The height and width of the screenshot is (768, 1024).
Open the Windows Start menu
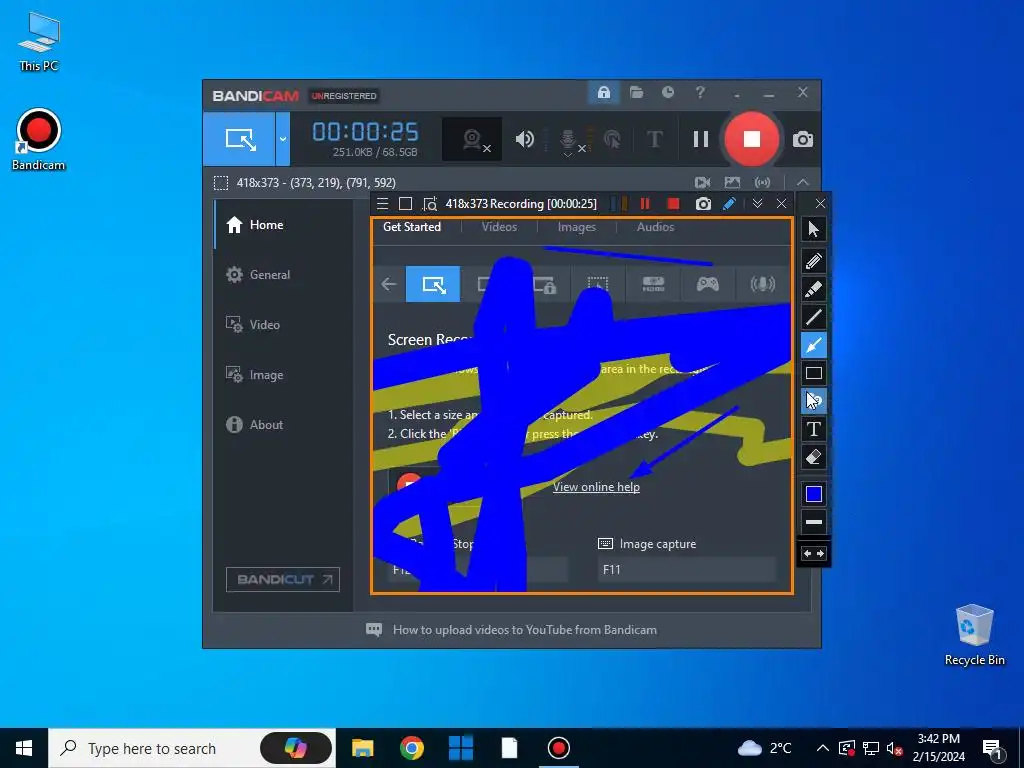tap(24, 748)
